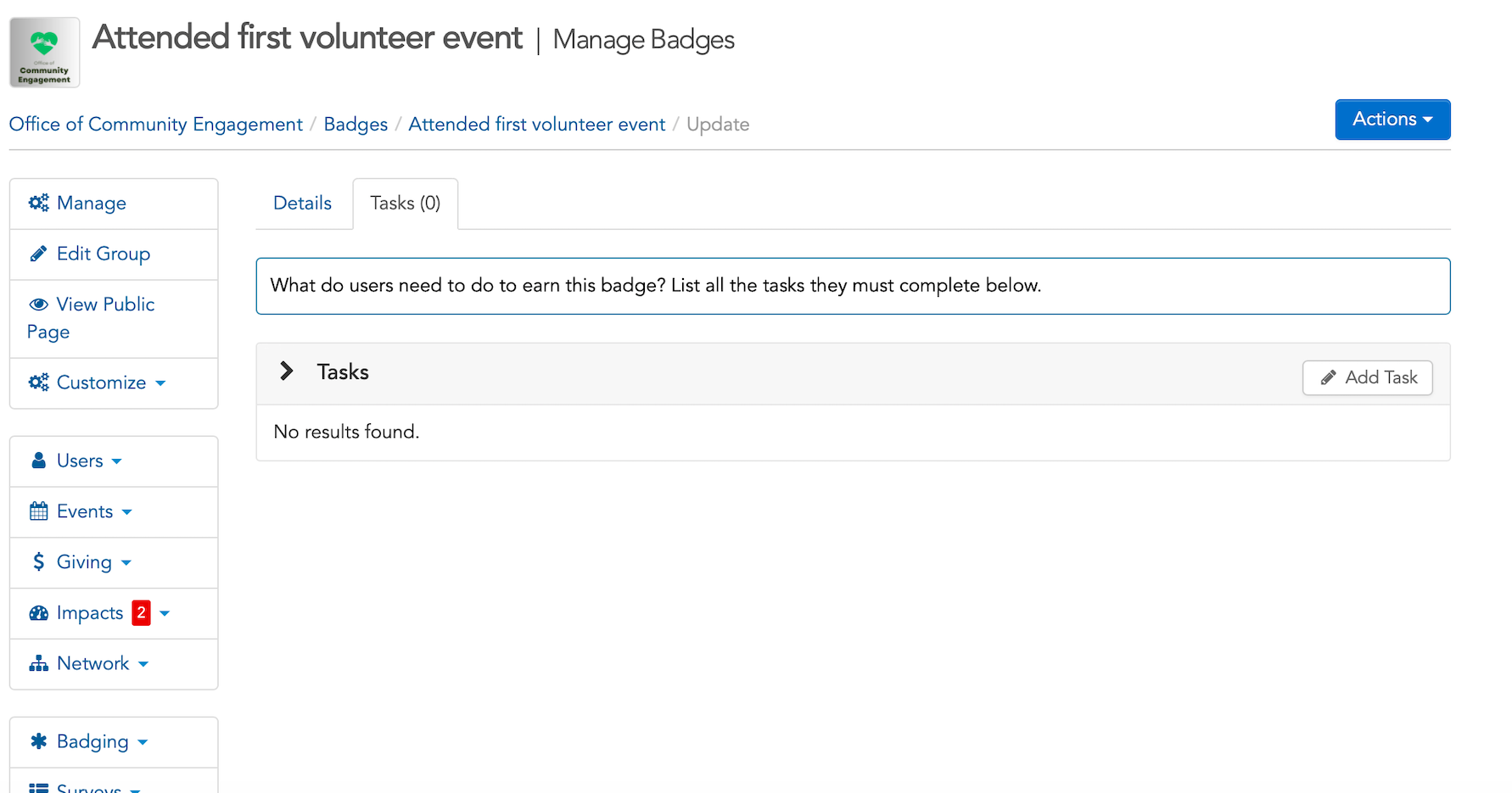Click the Update breadcrumb text
Viewport: 1512px width, 793px height.
[718, 125]
